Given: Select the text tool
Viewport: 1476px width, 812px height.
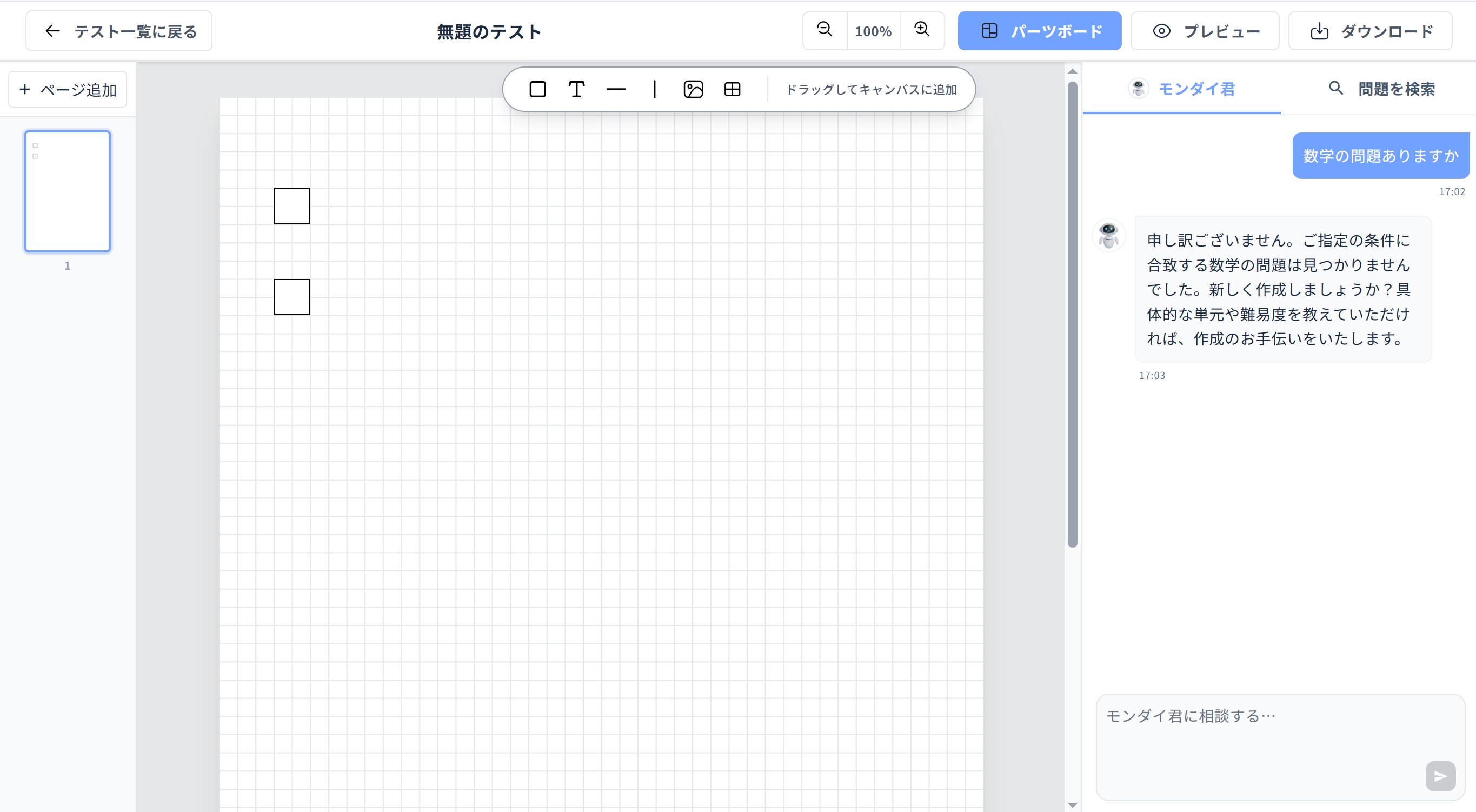Looking at the screenshot, I should point(576,89).
